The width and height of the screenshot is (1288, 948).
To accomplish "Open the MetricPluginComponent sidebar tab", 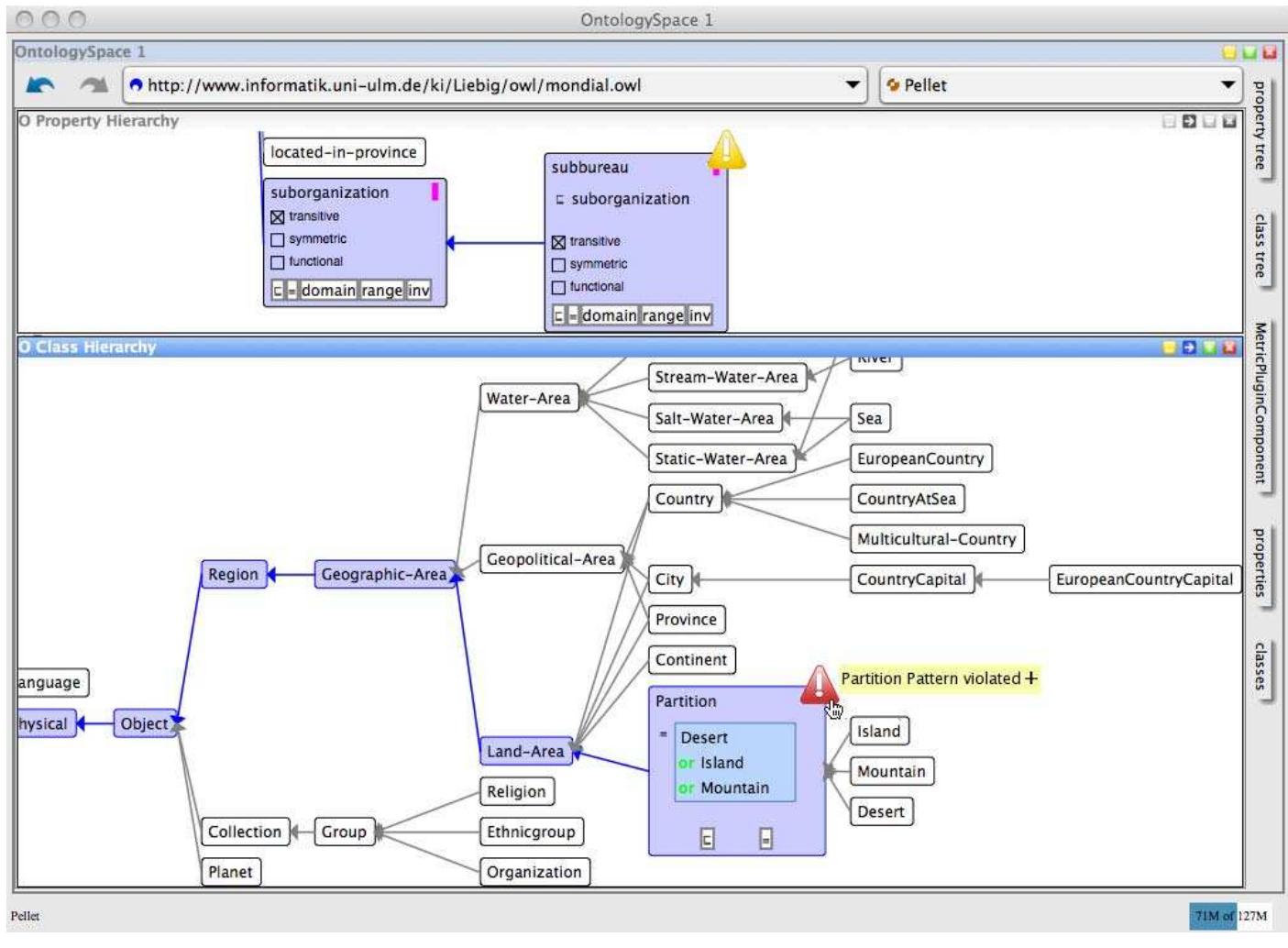I will click(1262, 400).
